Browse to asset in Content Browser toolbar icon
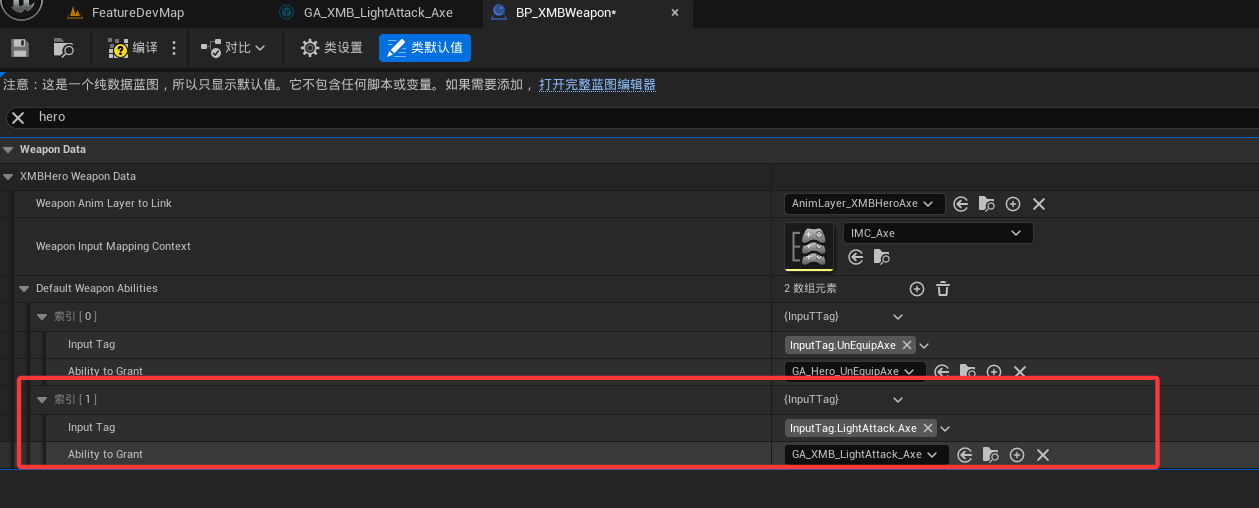This screenshot has height=508, width=1259. (x=64, y=47)
